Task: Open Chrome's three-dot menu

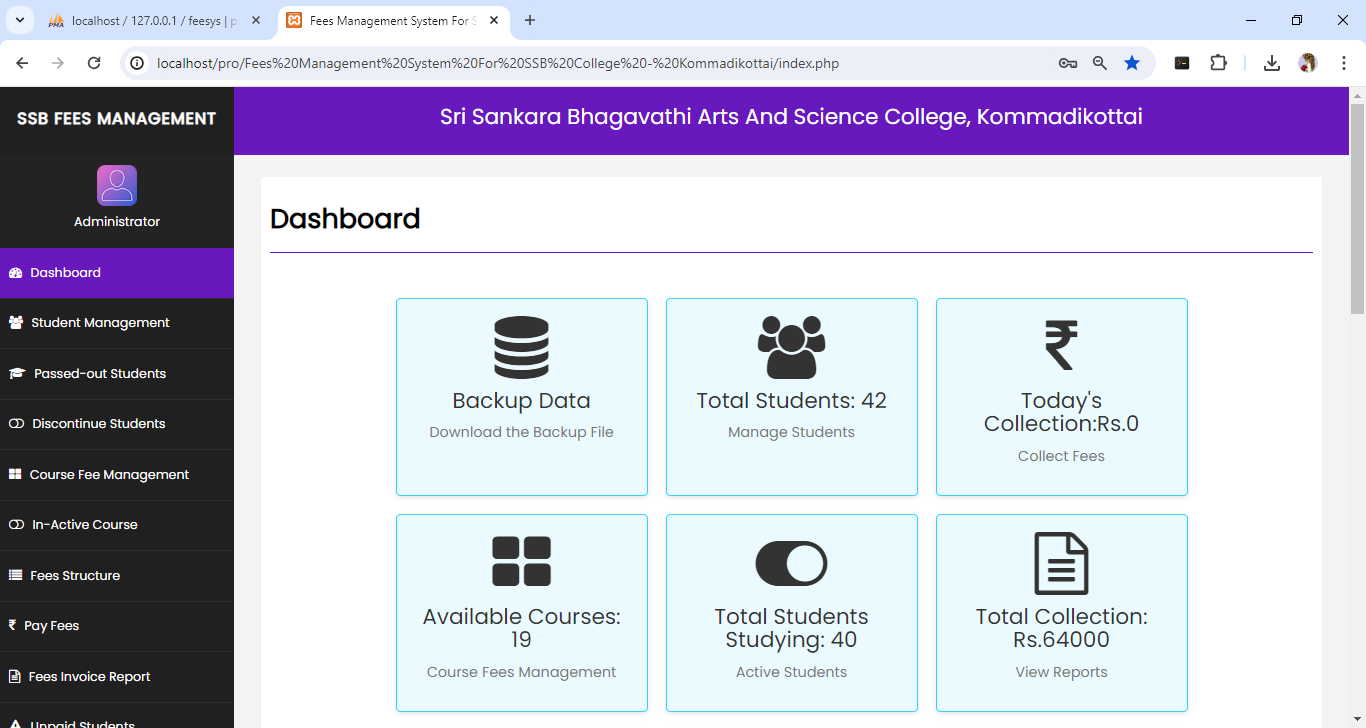Action: (1344, 62)
